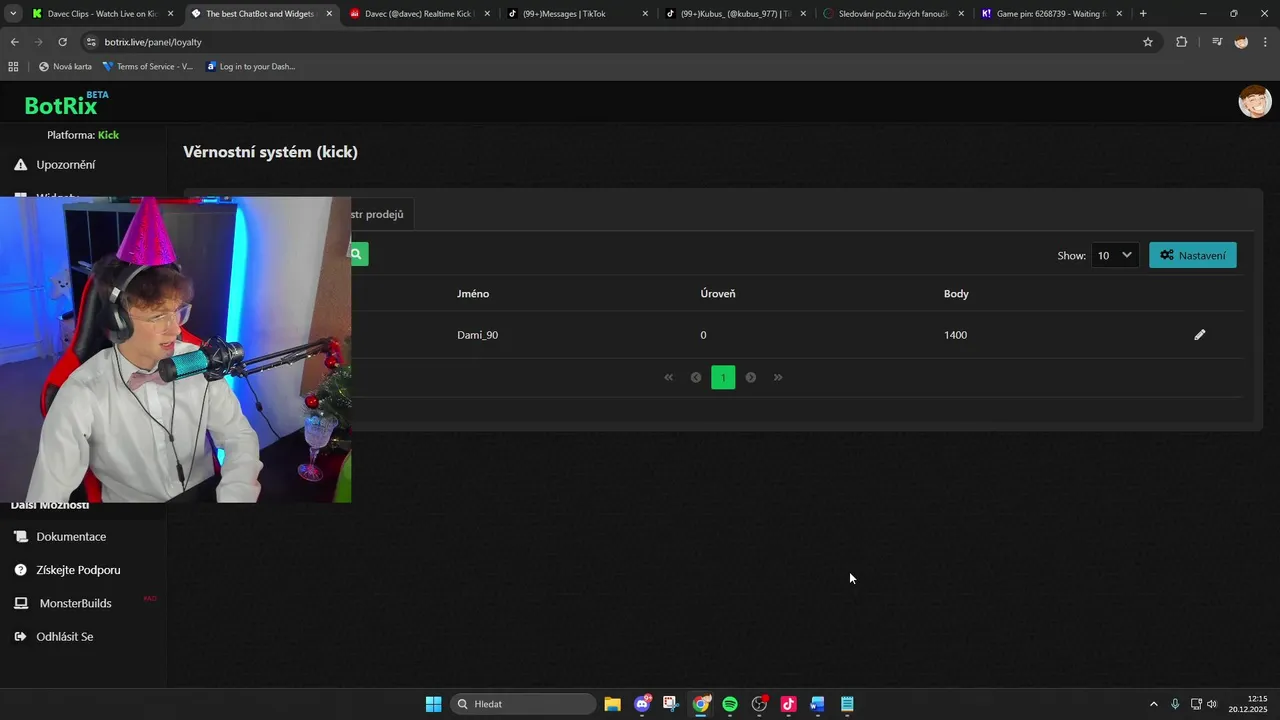Sort by the Jméno column header

473,294
